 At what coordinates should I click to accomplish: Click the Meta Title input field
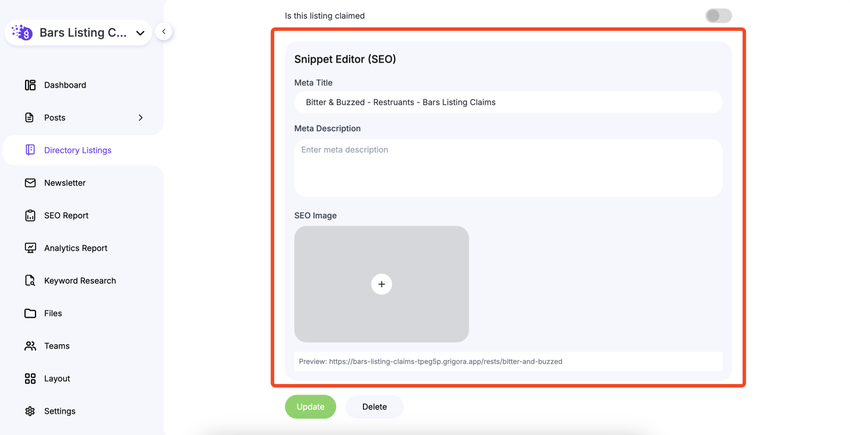508,102
